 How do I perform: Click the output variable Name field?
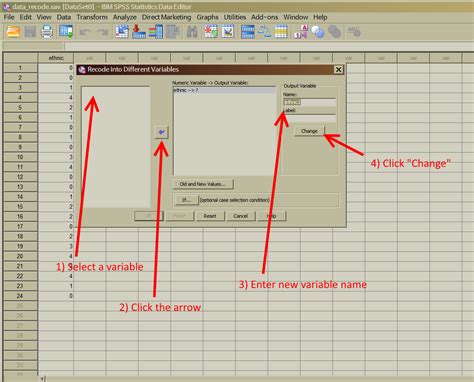click(x=309, y=102)
